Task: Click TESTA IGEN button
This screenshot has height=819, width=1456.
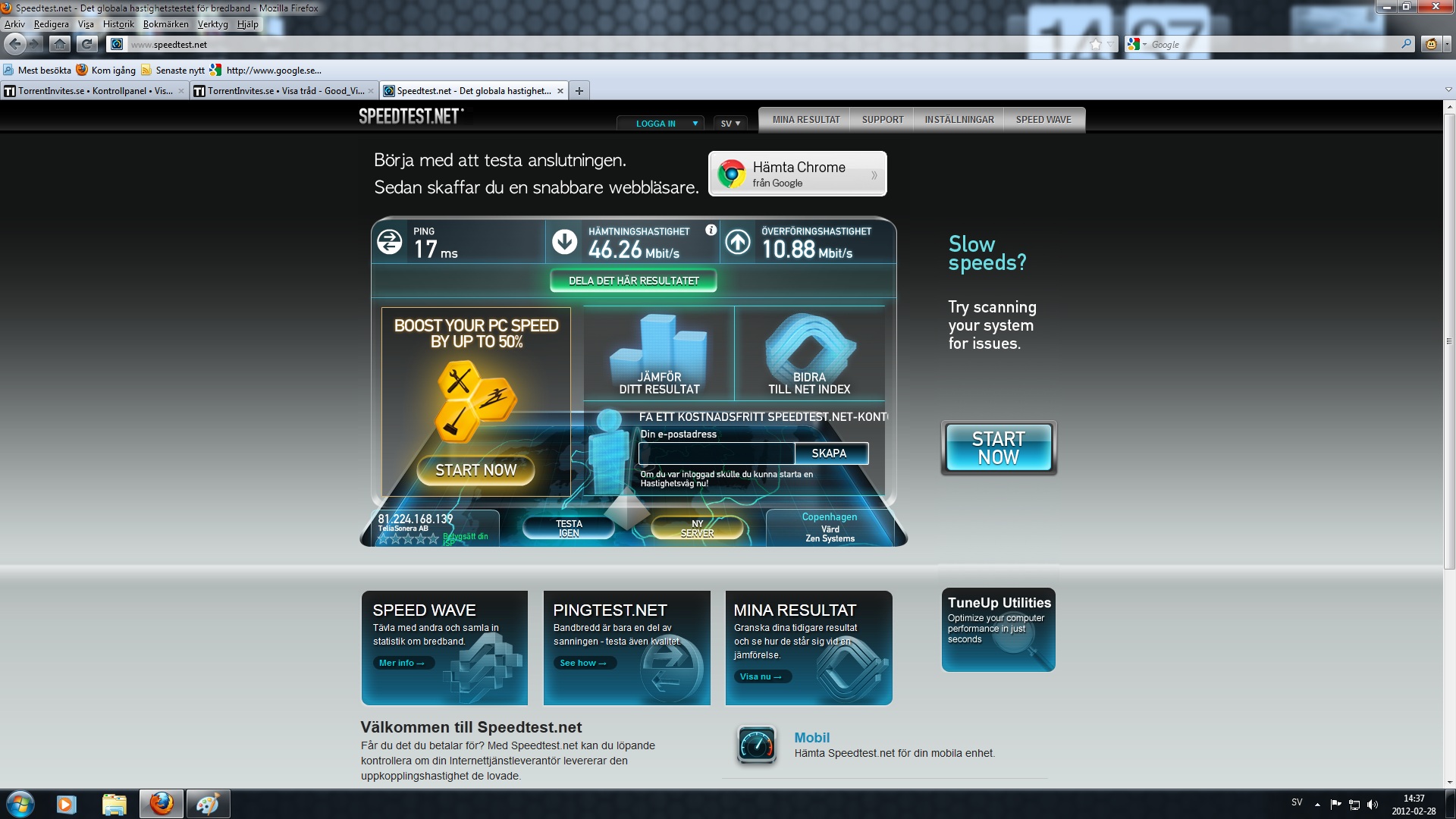Action: 569,529
